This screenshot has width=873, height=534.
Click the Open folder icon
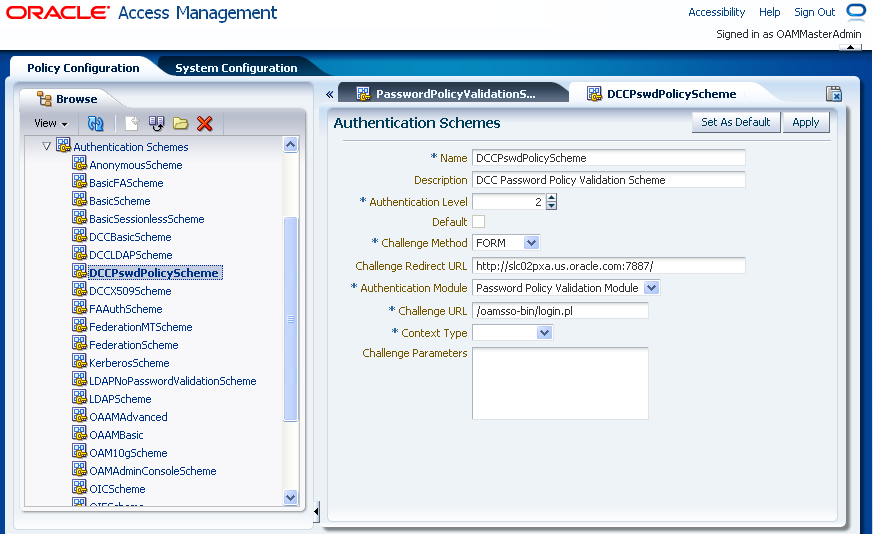(x=180, y=123)
